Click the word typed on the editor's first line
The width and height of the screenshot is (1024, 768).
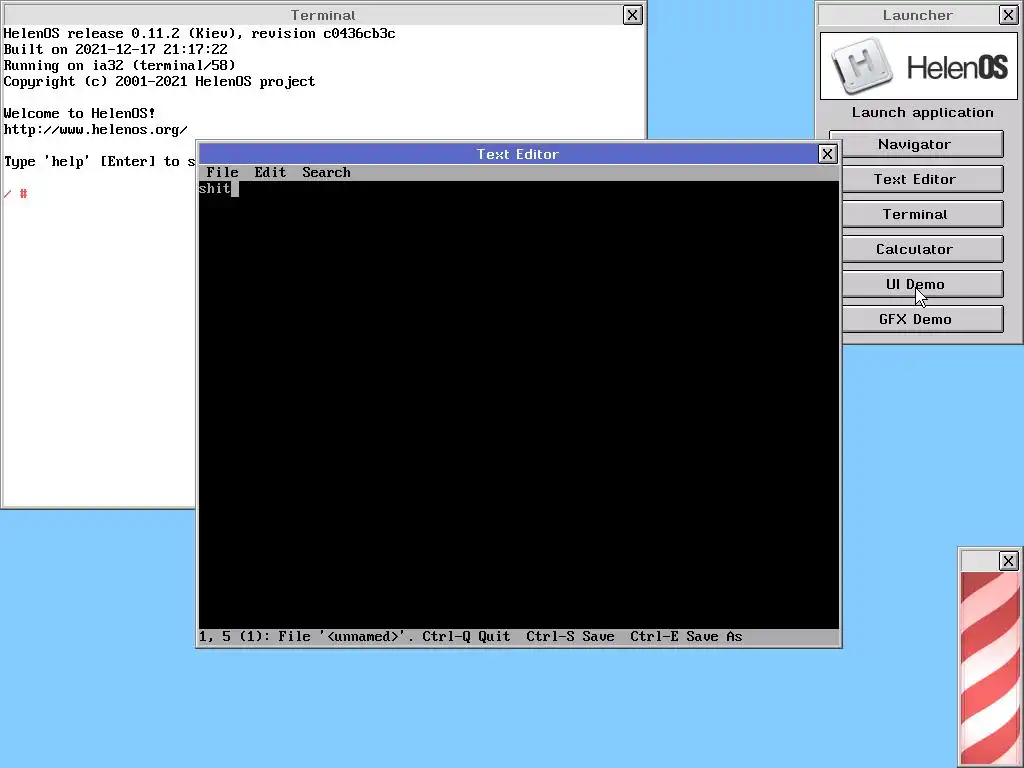pyautogui.click(x=215, y=188)
